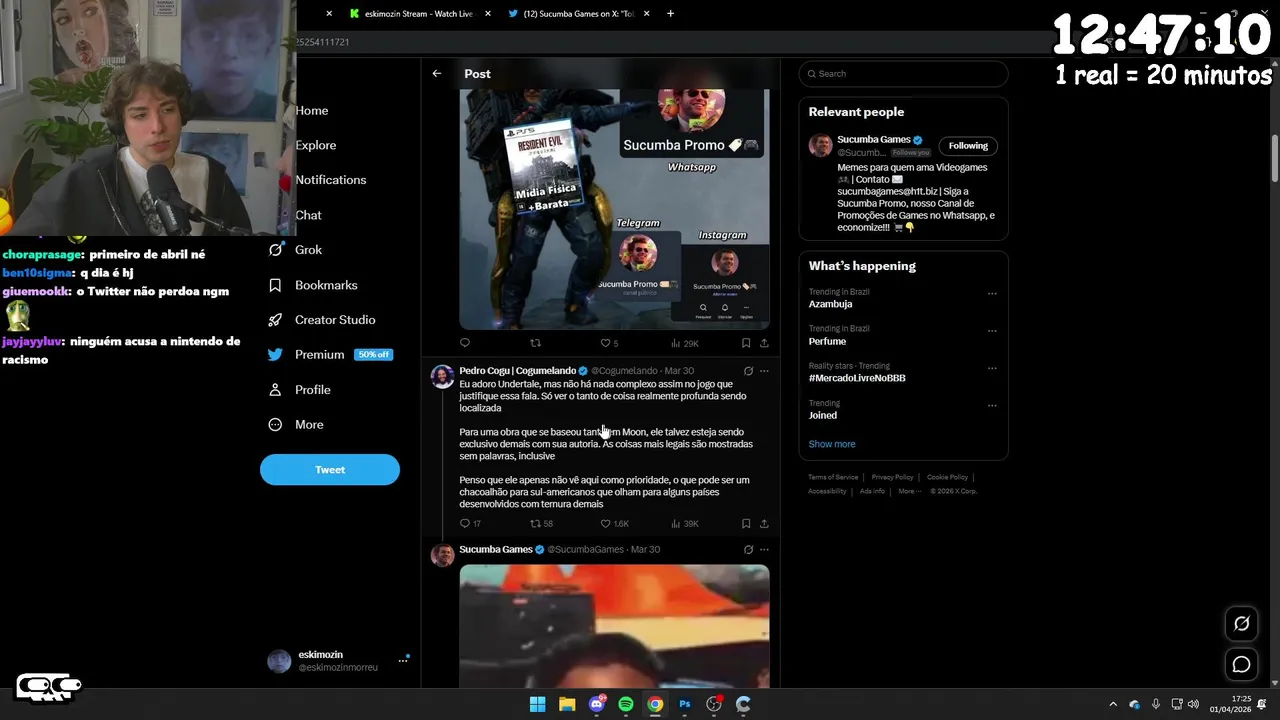Click the Profile person icon
This screenshot has width=1280, height=720.
[275, 390]
